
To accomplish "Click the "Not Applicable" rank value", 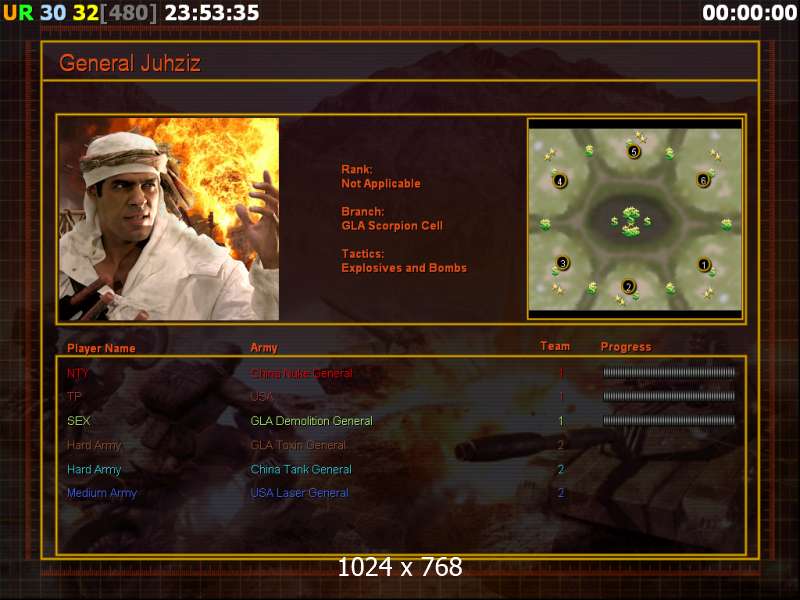I will [x=381, y=184].
